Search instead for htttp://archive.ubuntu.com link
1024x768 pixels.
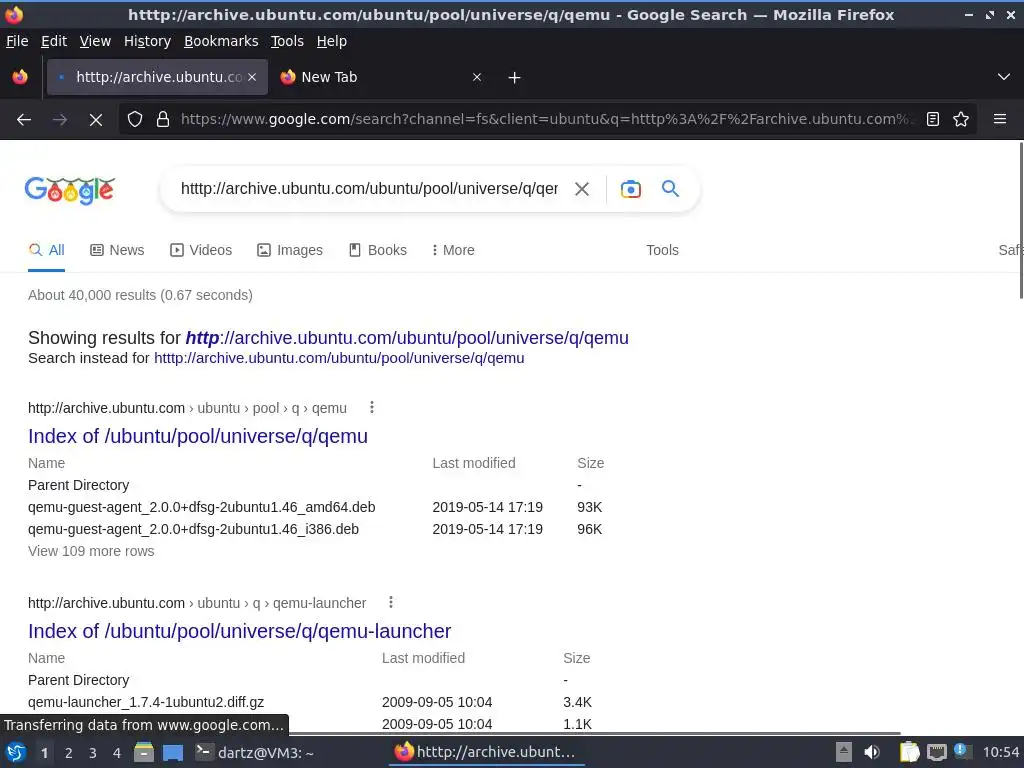coord(339,358)
